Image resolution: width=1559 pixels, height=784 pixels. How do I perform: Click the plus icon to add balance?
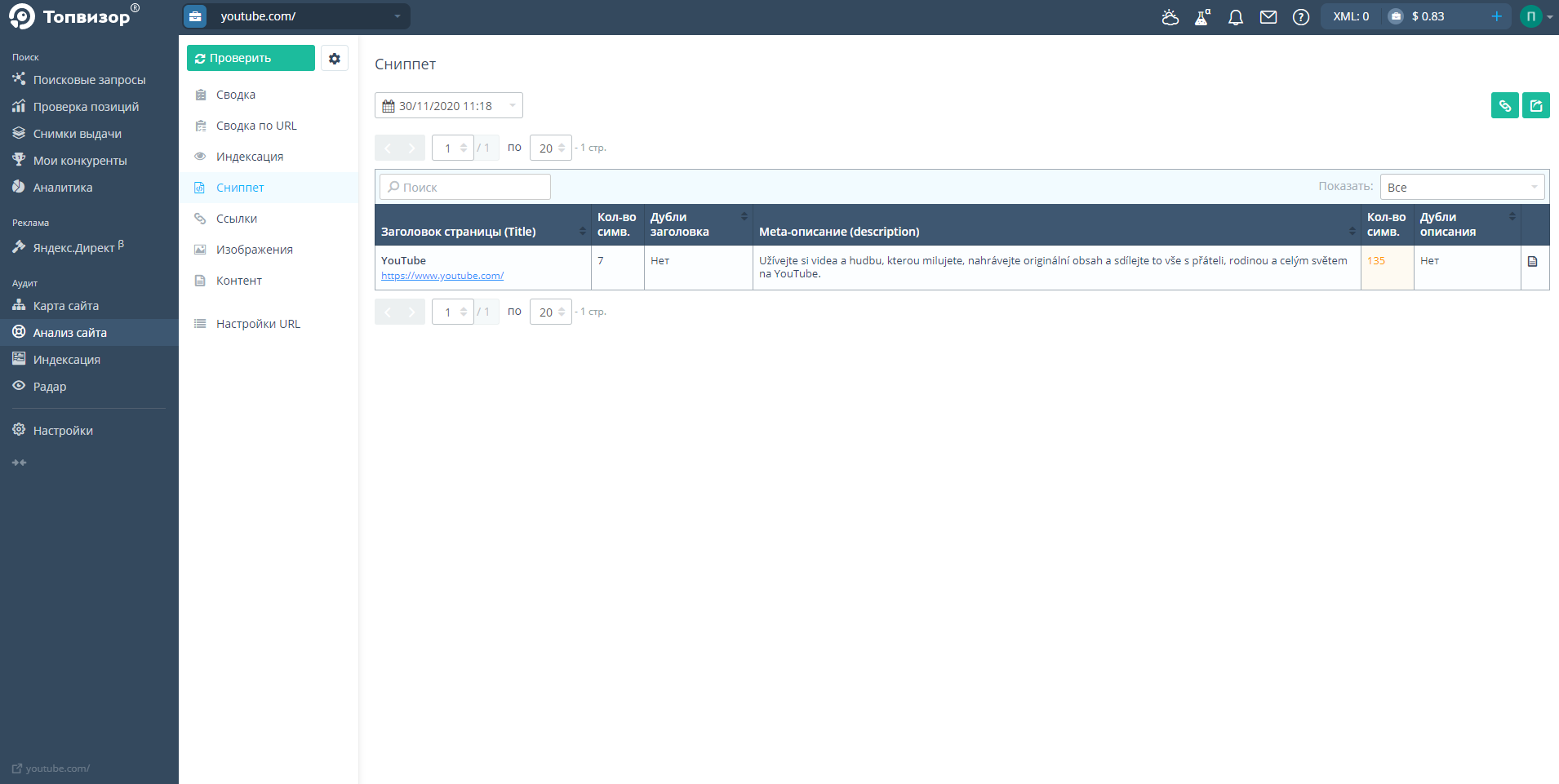point(1496,16)
